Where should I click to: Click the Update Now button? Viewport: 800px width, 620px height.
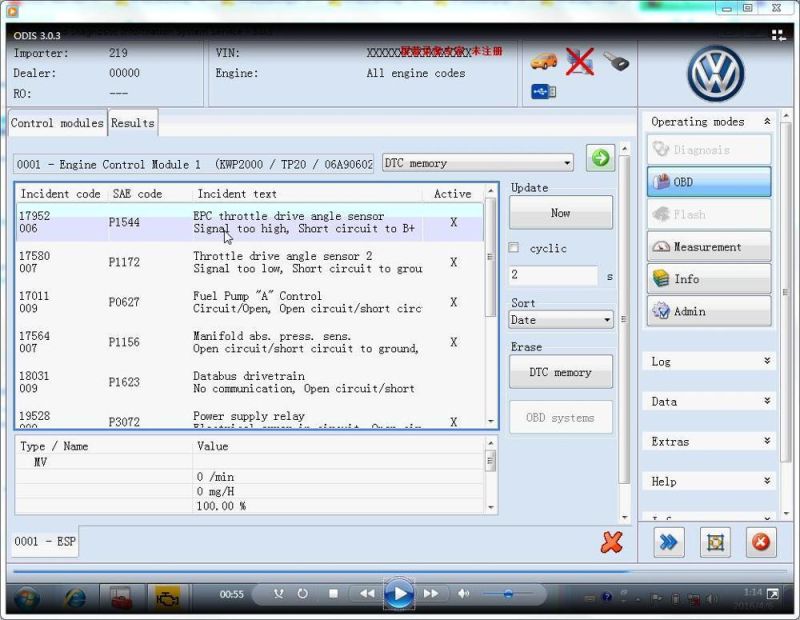(561, 213)
